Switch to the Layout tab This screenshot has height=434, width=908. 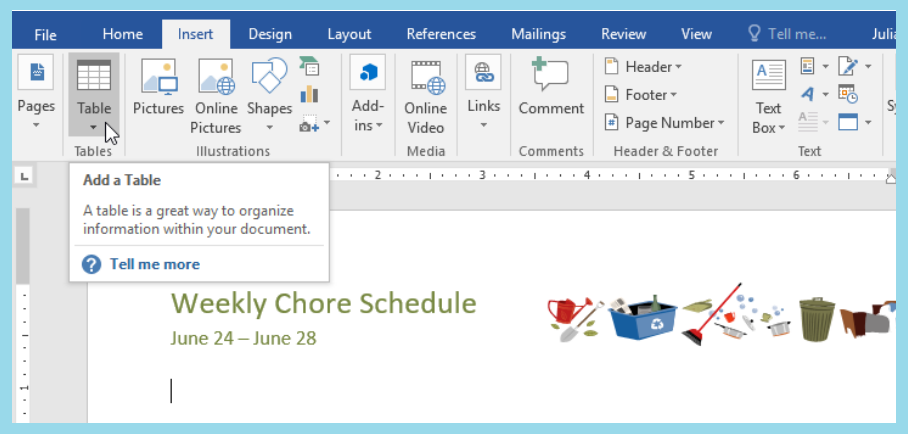coord(349,34)
